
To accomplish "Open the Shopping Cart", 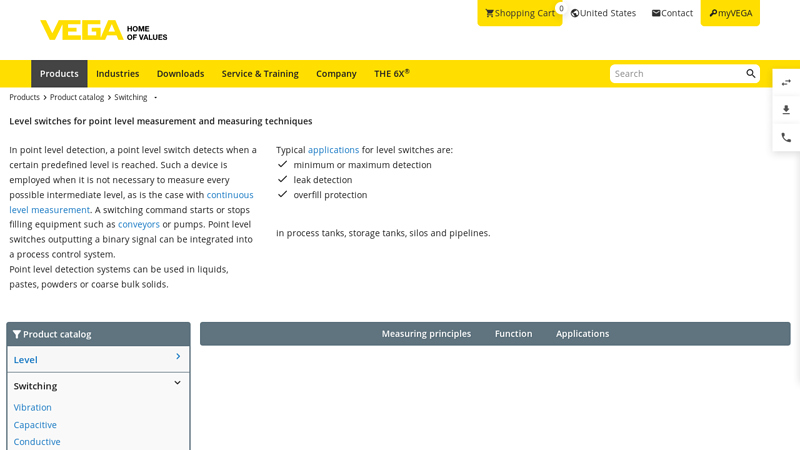I will pyautogui.click(x=519, y=13).
